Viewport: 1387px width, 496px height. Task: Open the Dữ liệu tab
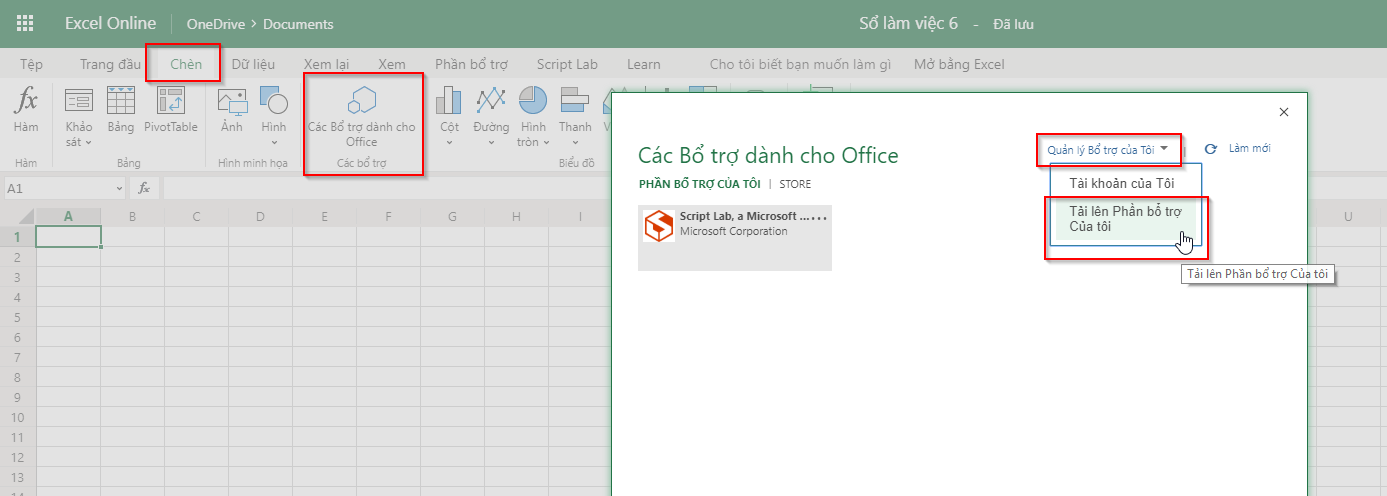[253, 64]
